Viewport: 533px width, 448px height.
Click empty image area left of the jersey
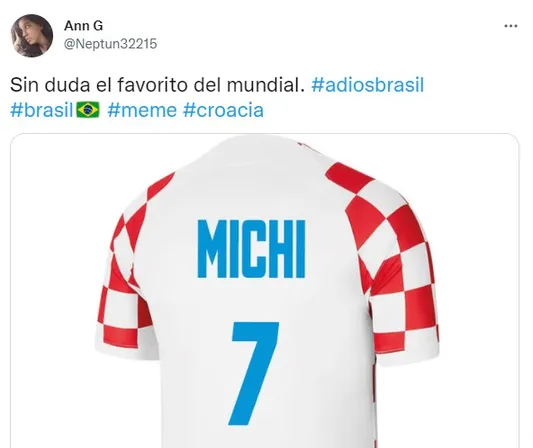click(x=51, y=289)
